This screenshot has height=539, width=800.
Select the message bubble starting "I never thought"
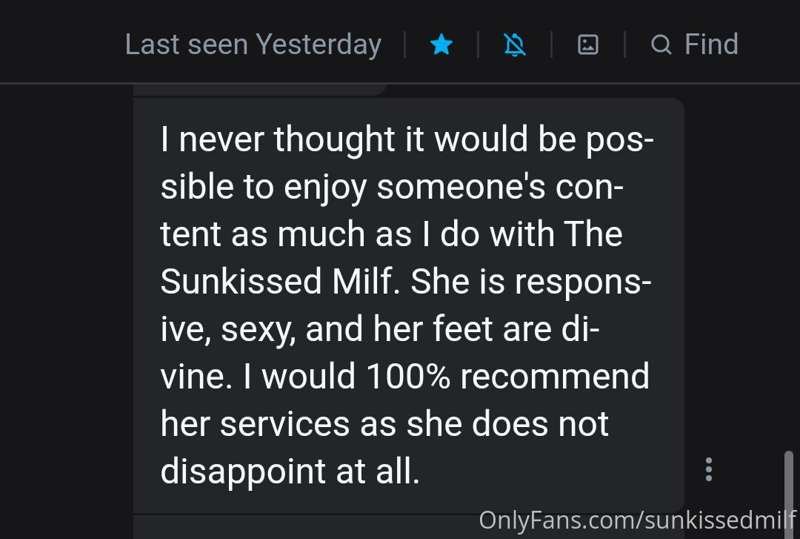tap(408, 305)
